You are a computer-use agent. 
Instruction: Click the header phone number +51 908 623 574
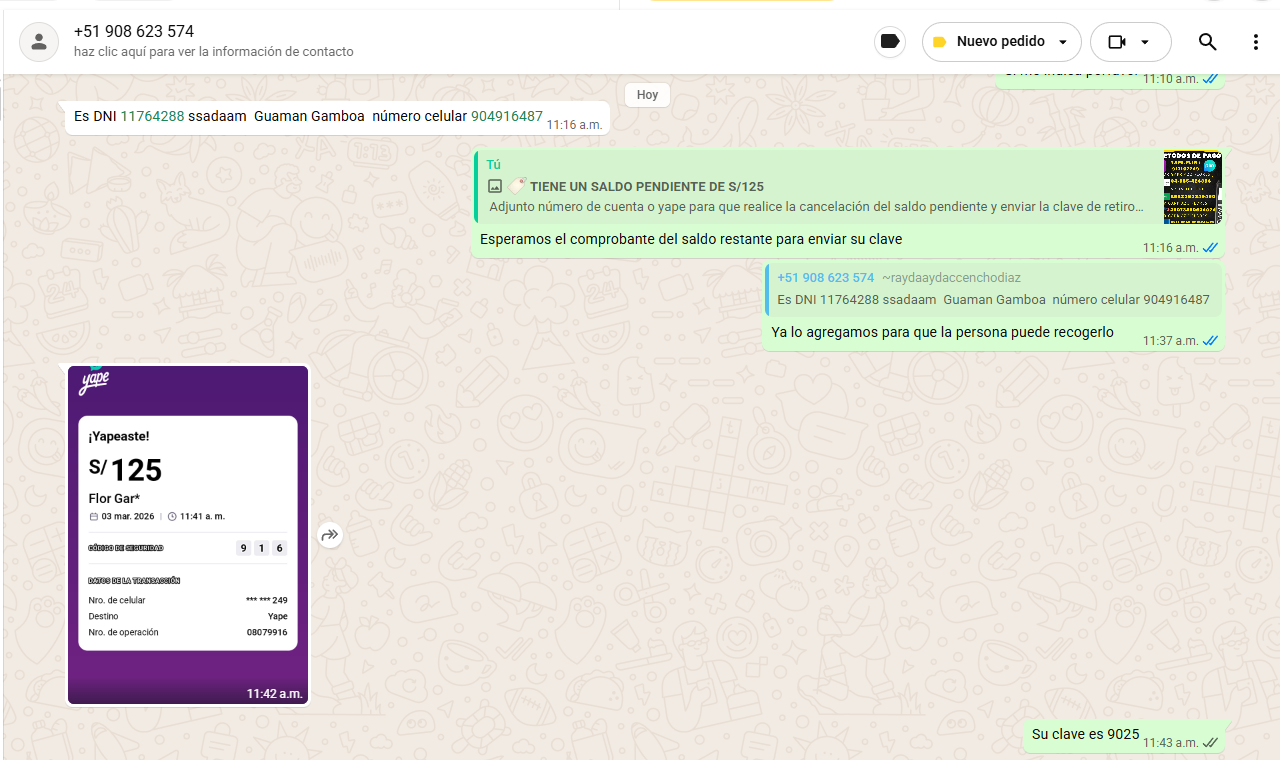[134, 32]
